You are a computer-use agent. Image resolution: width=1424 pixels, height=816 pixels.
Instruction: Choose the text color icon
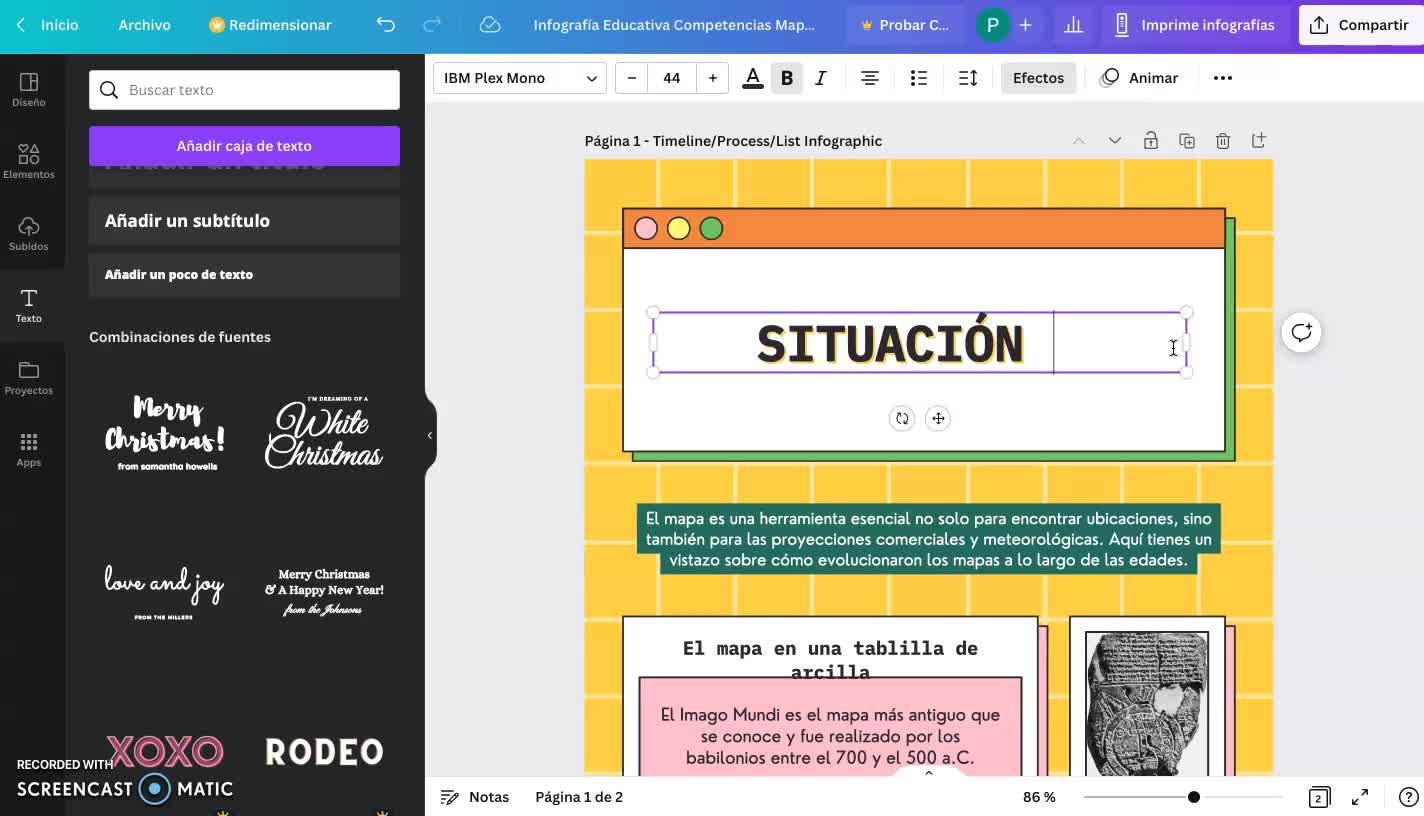[753, 78]
